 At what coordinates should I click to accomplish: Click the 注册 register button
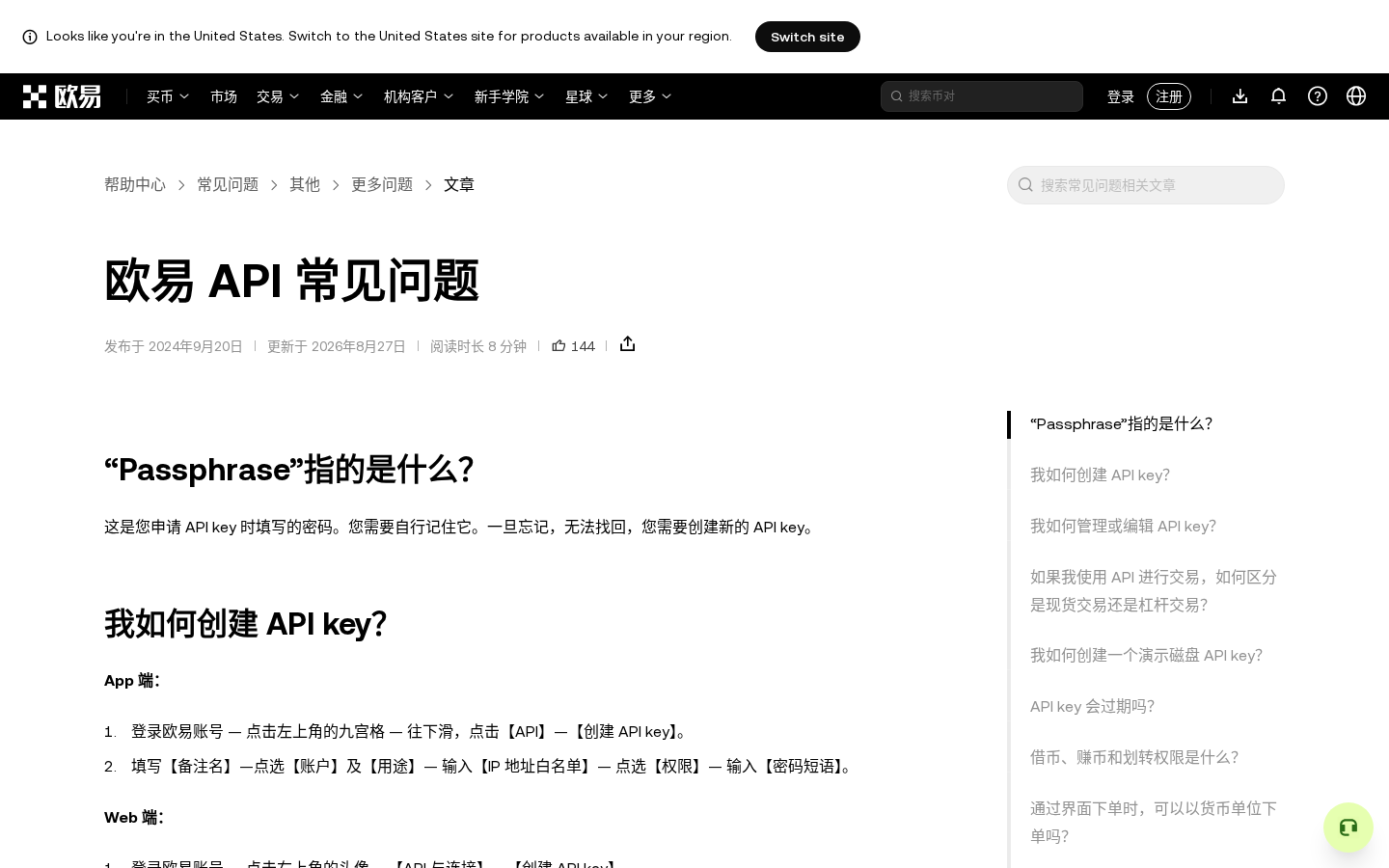pos(1169,96)
